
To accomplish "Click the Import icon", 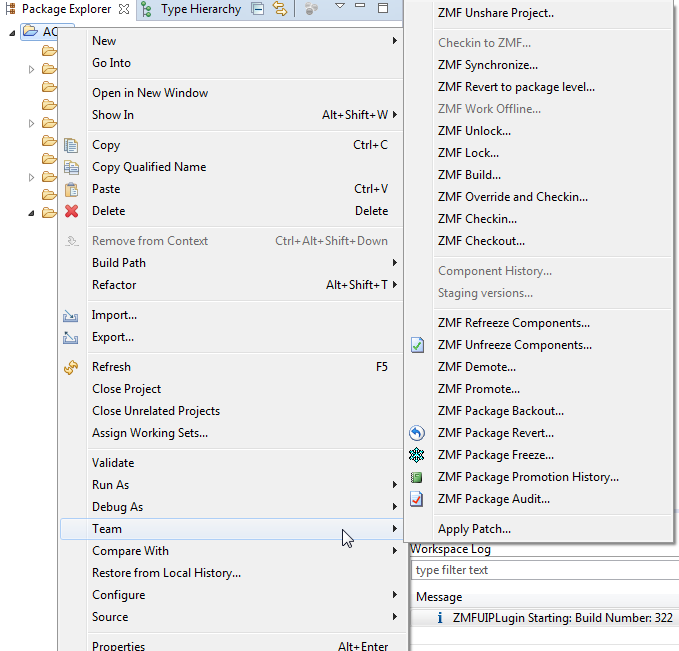I will tap(71, 316).
